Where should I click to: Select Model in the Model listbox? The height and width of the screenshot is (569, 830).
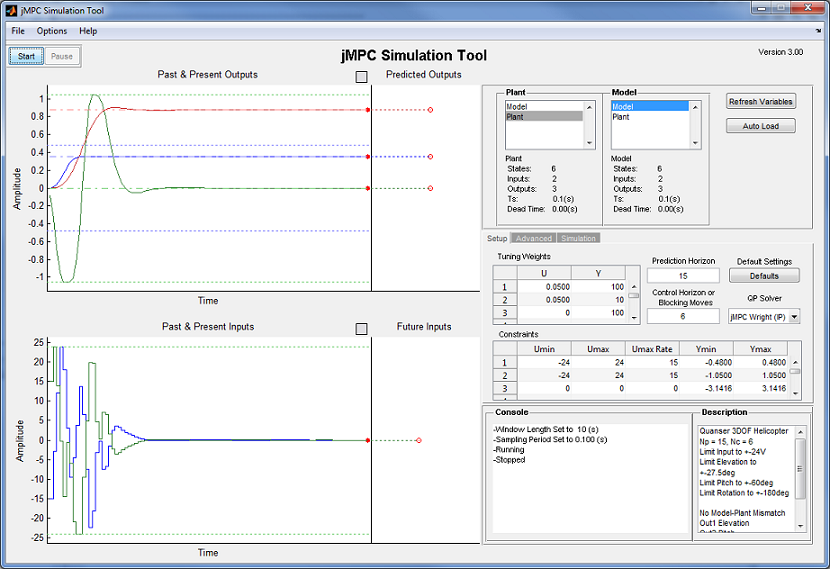click(x=650, y=106)
